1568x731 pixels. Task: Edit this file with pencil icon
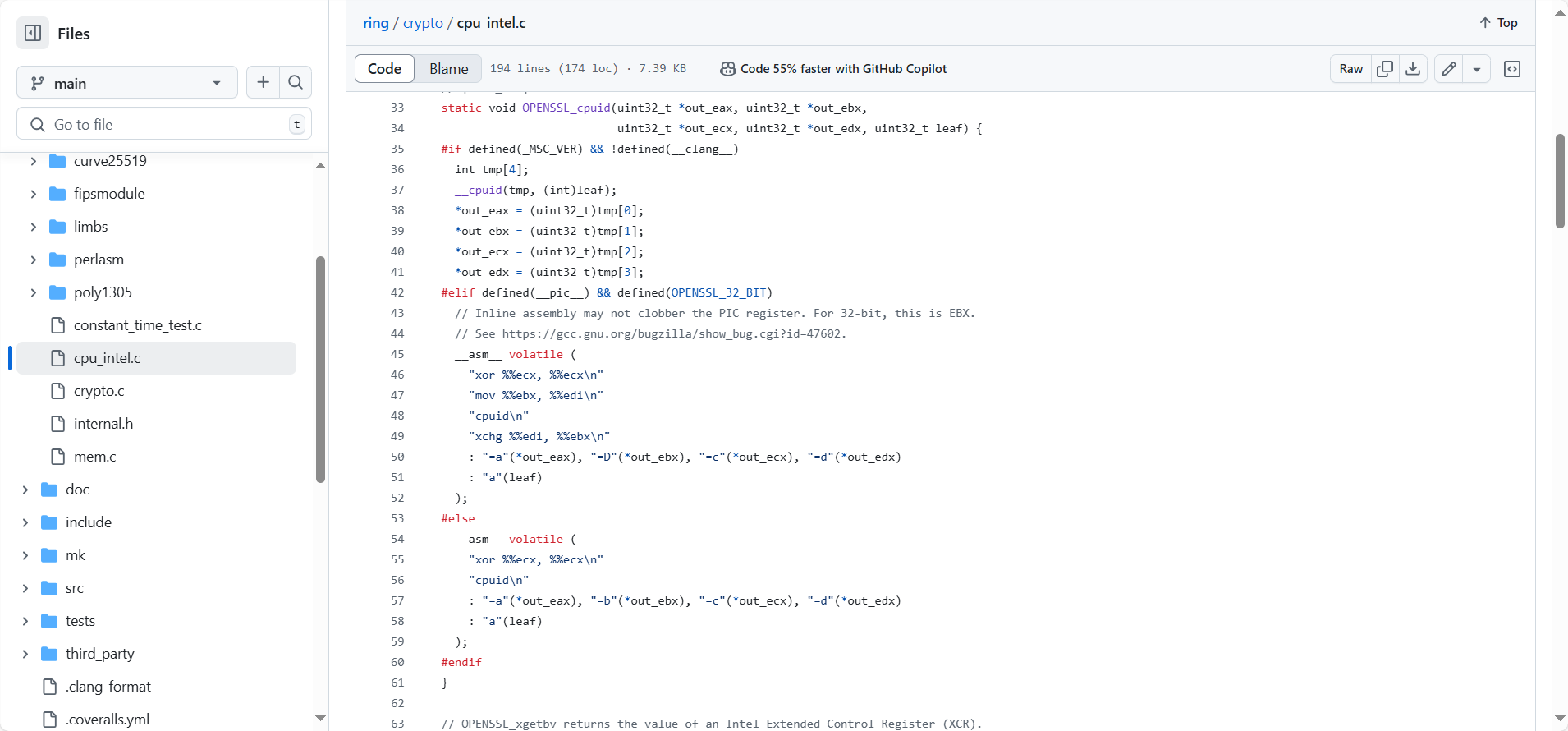click(x=1449, y=69)
